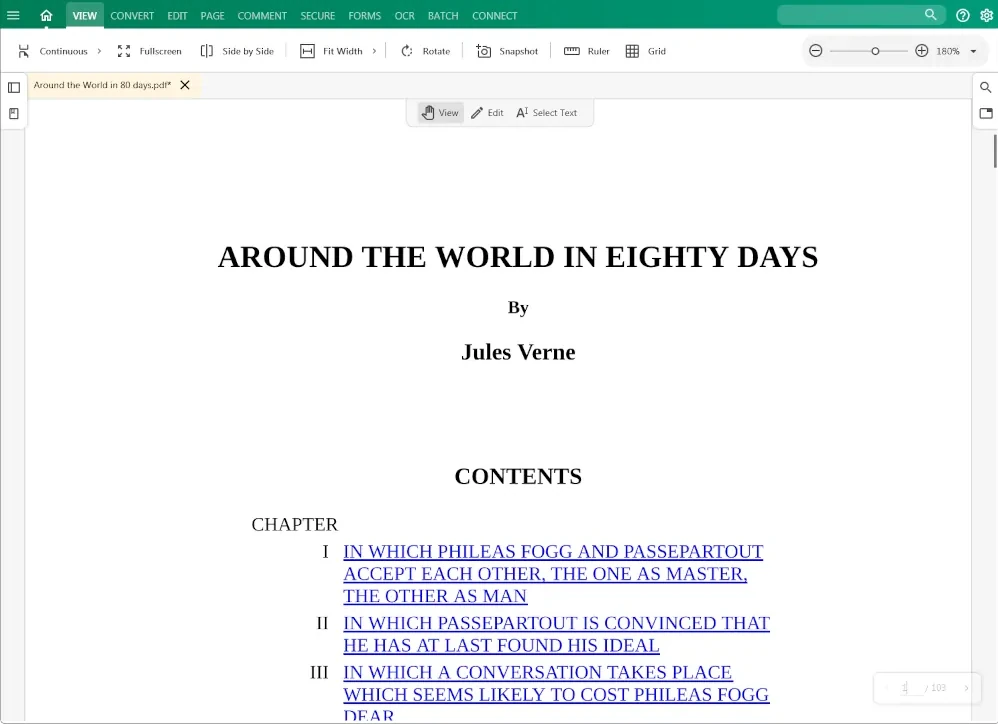Toggle the Grid overlay
Screen dimensions: 998x724
[x=645, y=51]
